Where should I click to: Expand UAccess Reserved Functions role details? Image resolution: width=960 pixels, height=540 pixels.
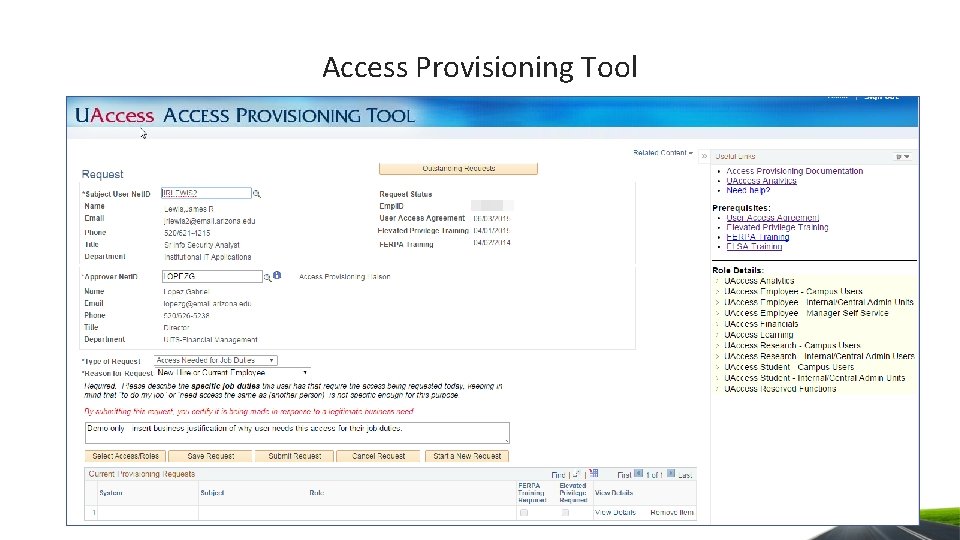click(x=718, y=389)
